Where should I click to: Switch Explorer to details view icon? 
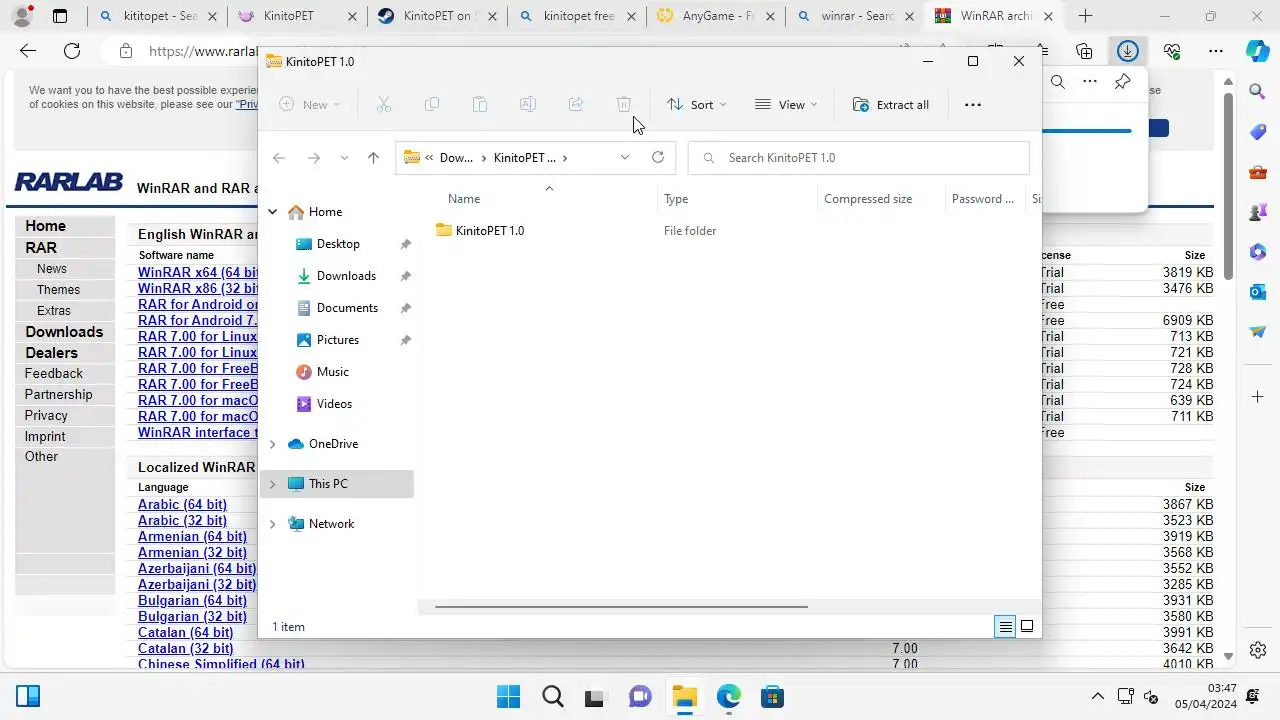click(1005, 627)
